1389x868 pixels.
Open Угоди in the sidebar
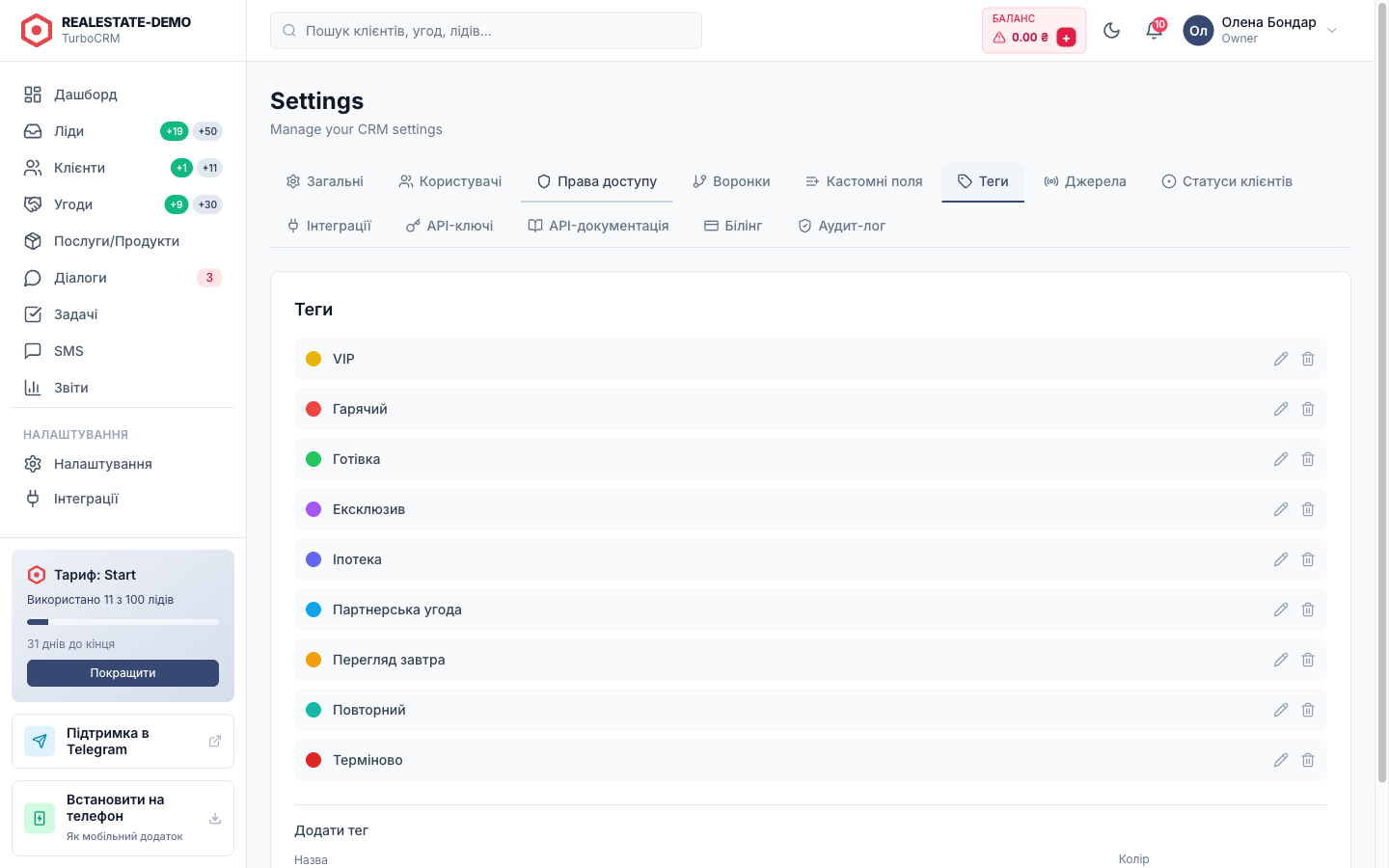coord(123,204)
